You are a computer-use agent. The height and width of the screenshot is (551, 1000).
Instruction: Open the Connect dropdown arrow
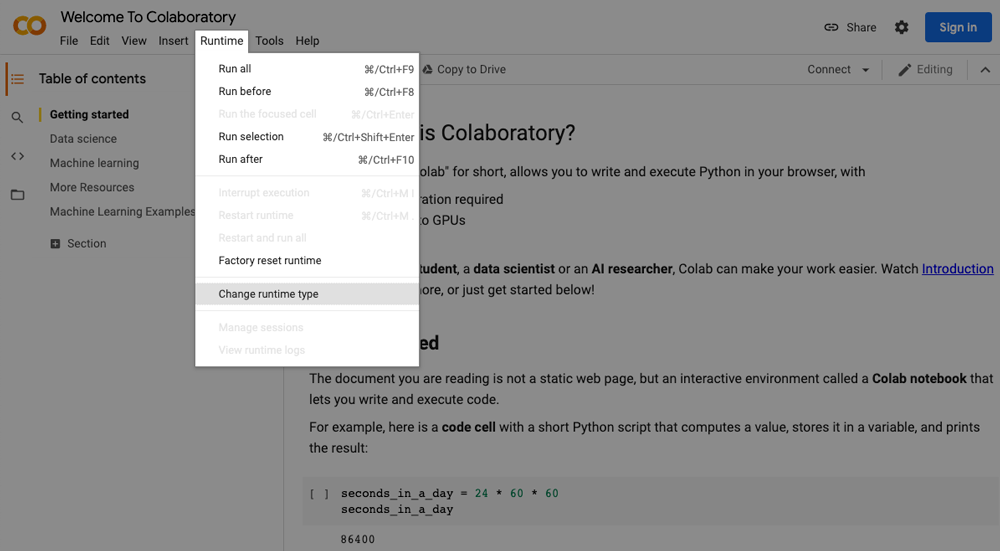pyautogui.click(x=865, y=70)
